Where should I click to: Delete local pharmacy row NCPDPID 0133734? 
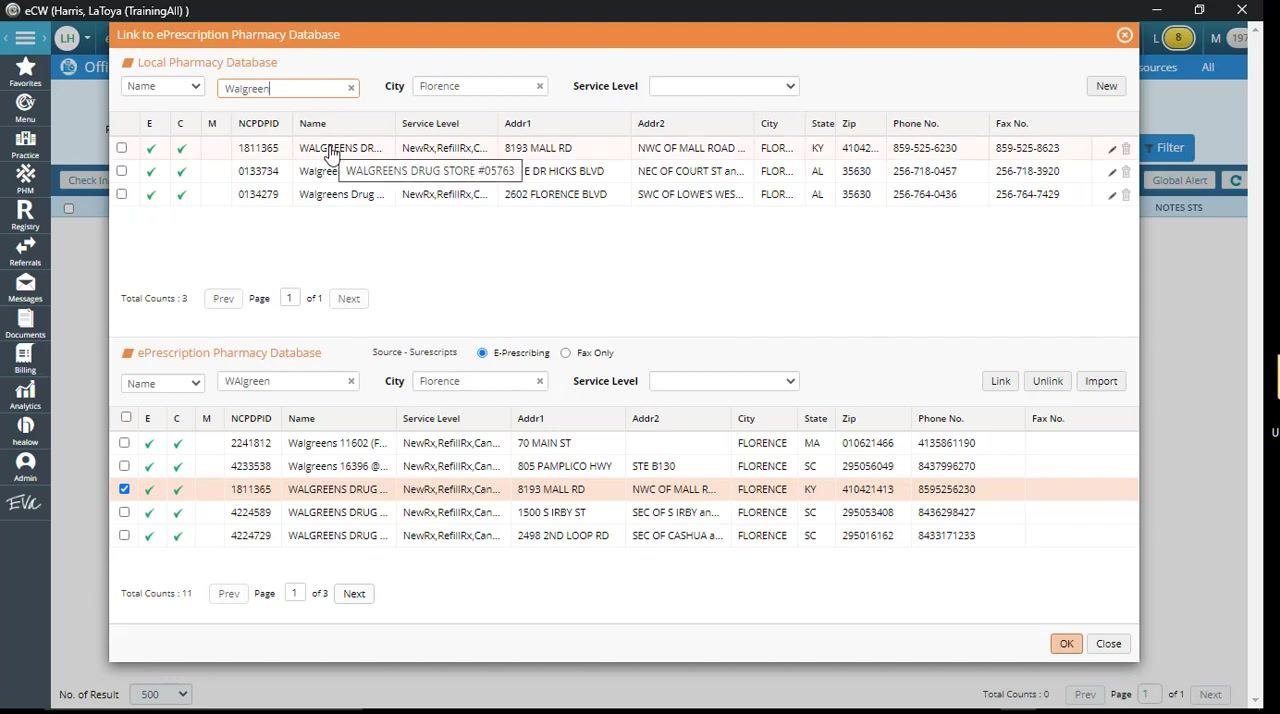click(x=1126, y=172)
